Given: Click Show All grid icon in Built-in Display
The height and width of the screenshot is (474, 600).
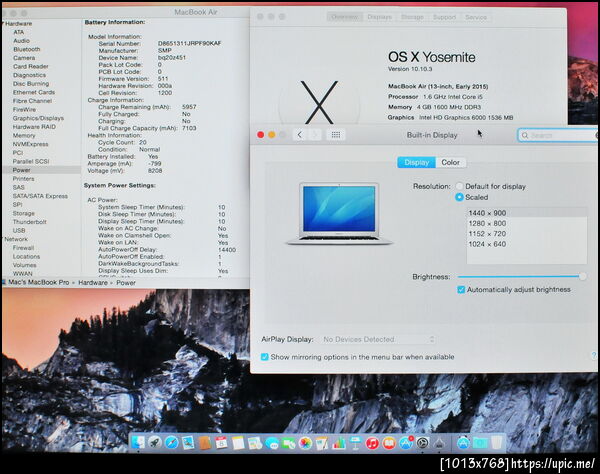Looking at the screenshot, I should coord(336,135).
